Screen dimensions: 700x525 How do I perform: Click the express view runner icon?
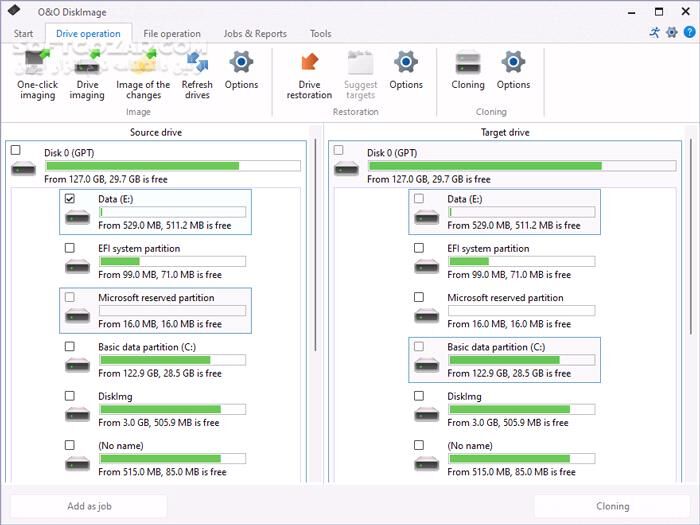[654, 32]
